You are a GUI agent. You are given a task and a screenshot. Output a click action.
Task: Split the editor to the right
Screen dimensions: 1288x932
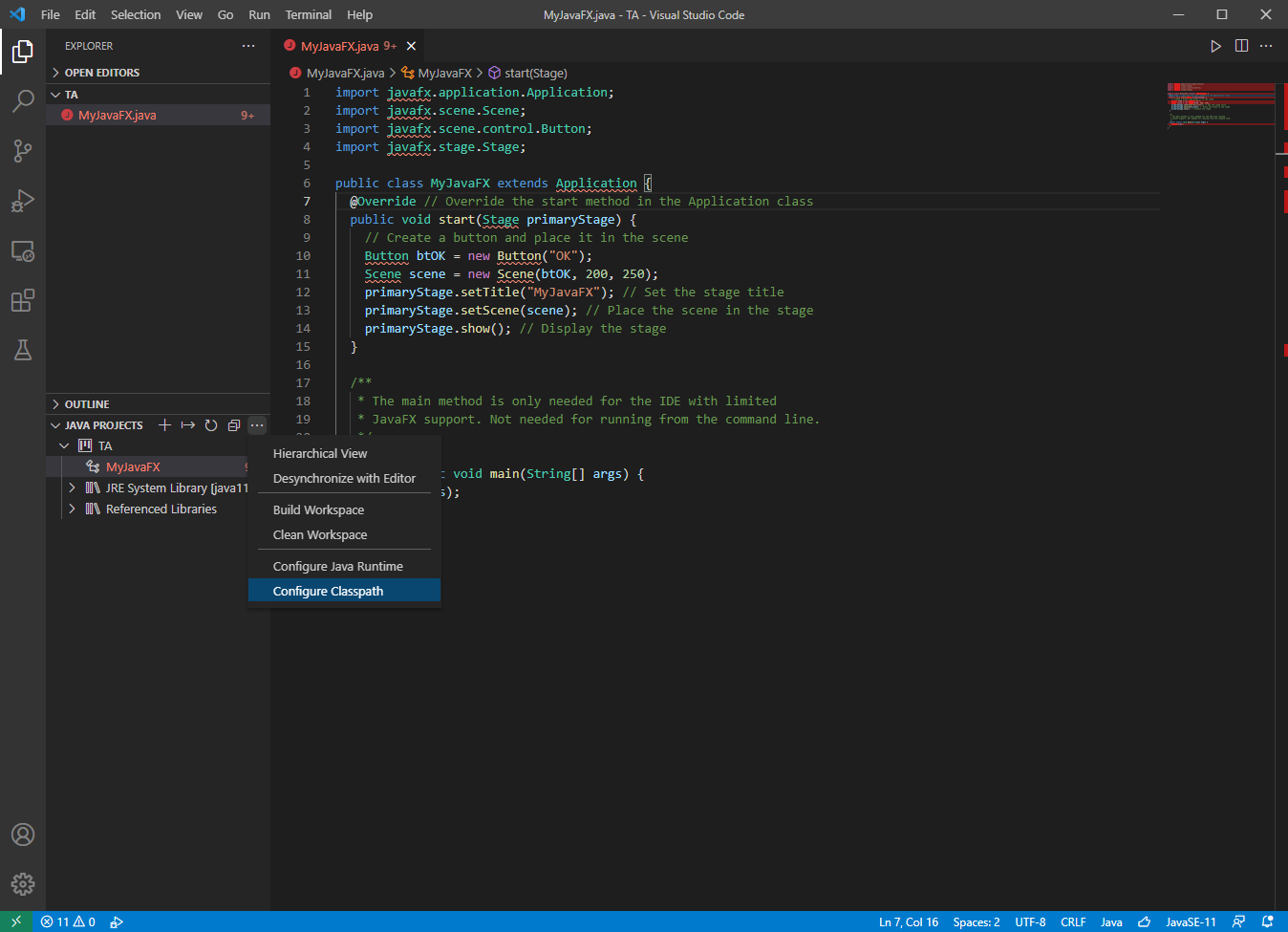click(1241, 46)
